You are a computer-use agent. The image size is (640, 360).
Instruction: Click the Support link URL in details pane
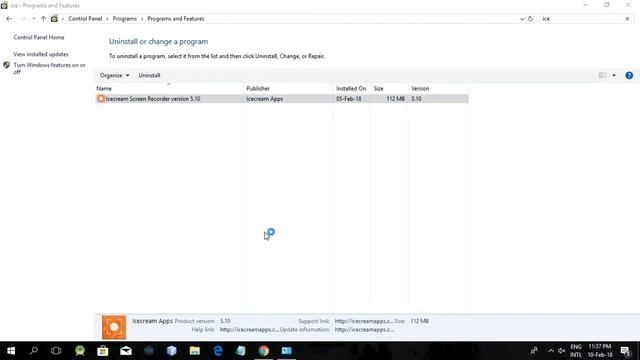point(364,321)
